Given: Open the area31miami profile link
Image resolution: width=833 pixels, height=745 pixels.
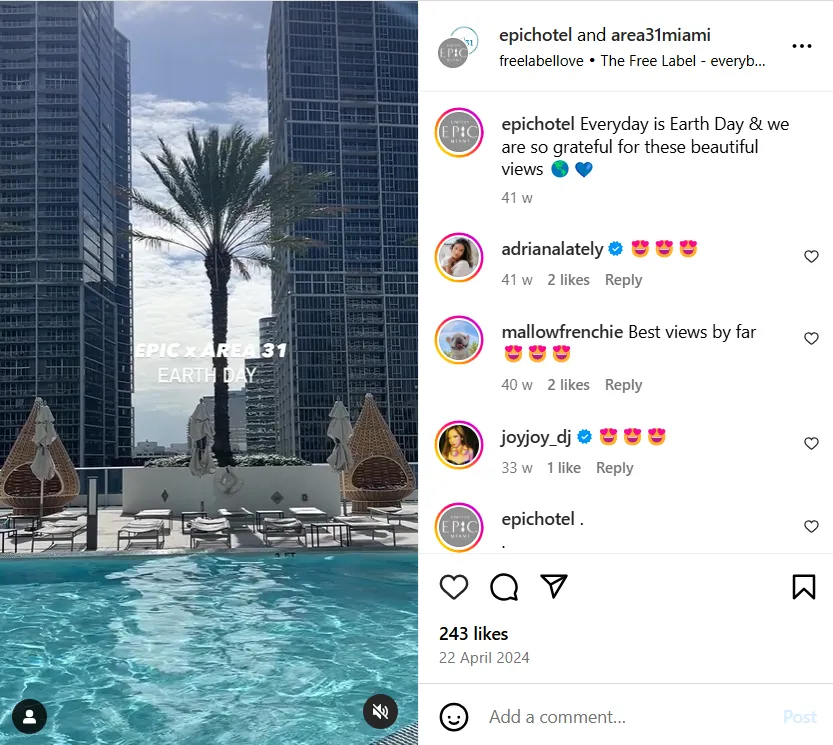Looking at the screenshot, I should [661, 35].
